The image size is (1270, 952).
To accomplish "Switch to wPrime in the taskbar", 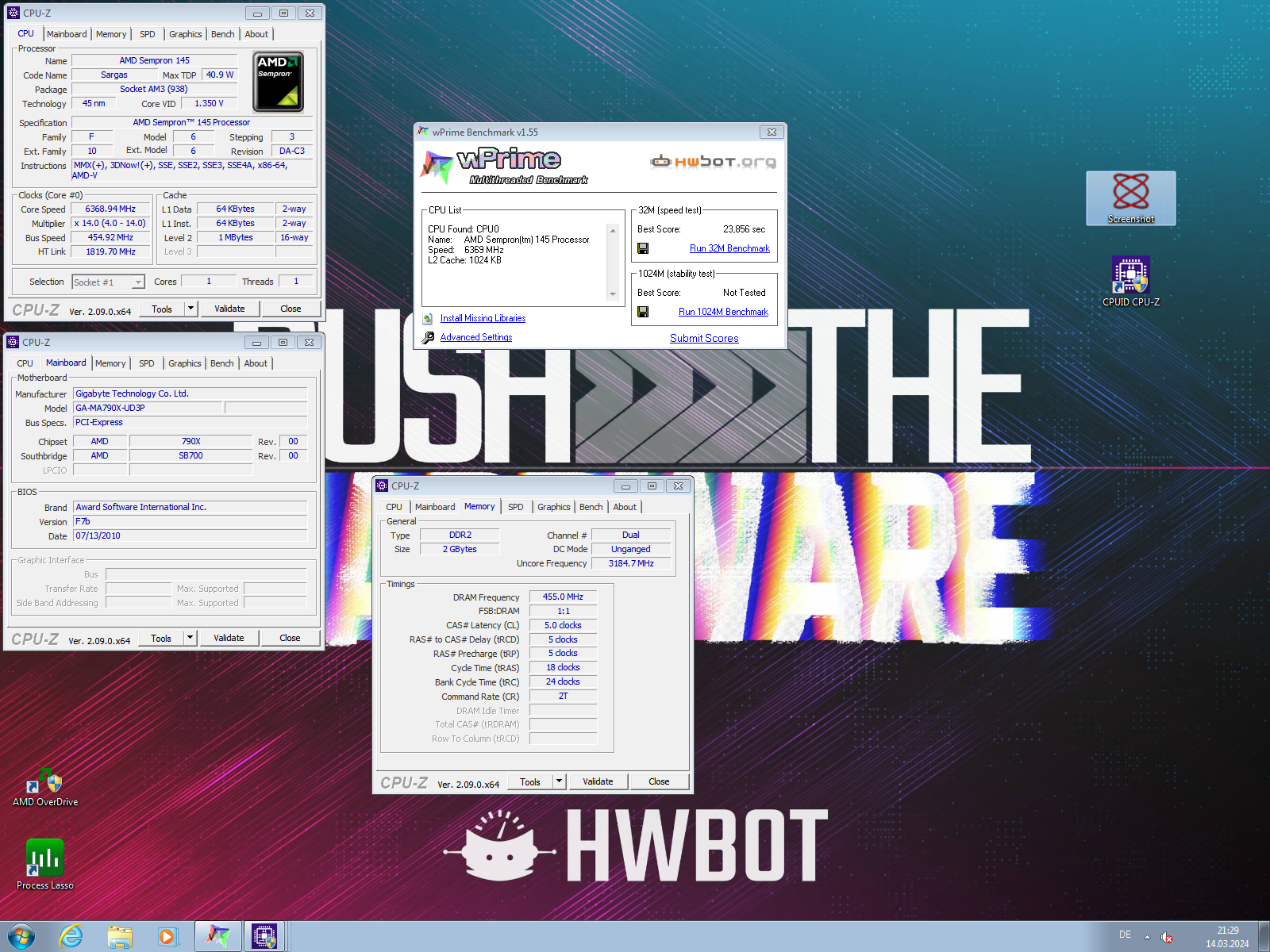I will tap(217, 936).
